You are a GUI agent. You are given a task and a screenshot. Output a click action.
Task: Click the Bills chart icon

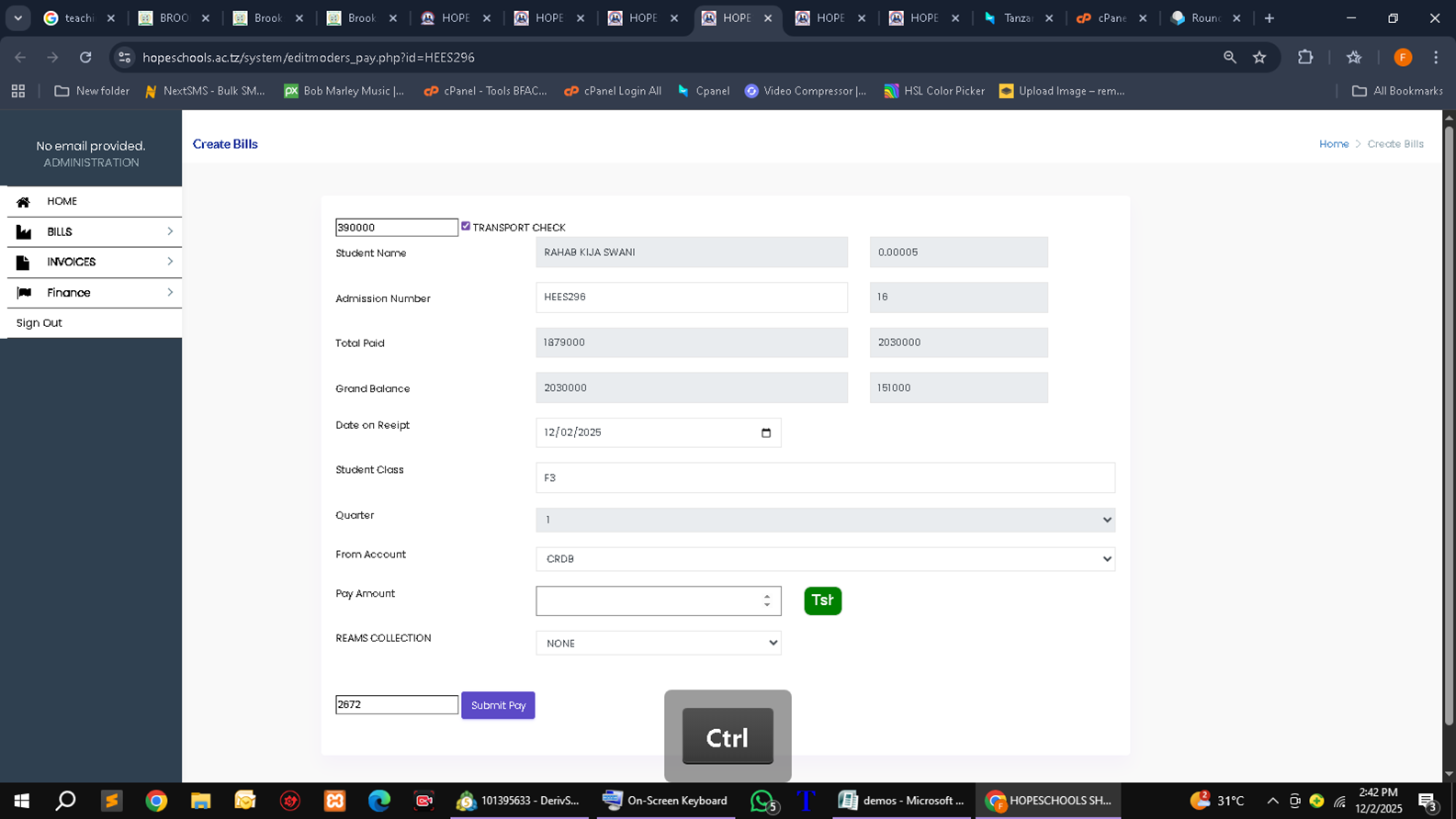pos(24,232)
